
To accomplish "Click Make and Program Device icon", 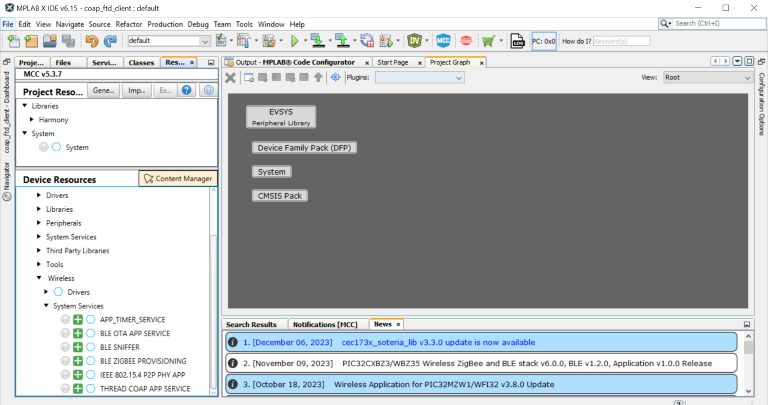I will [x=317, y=41].
